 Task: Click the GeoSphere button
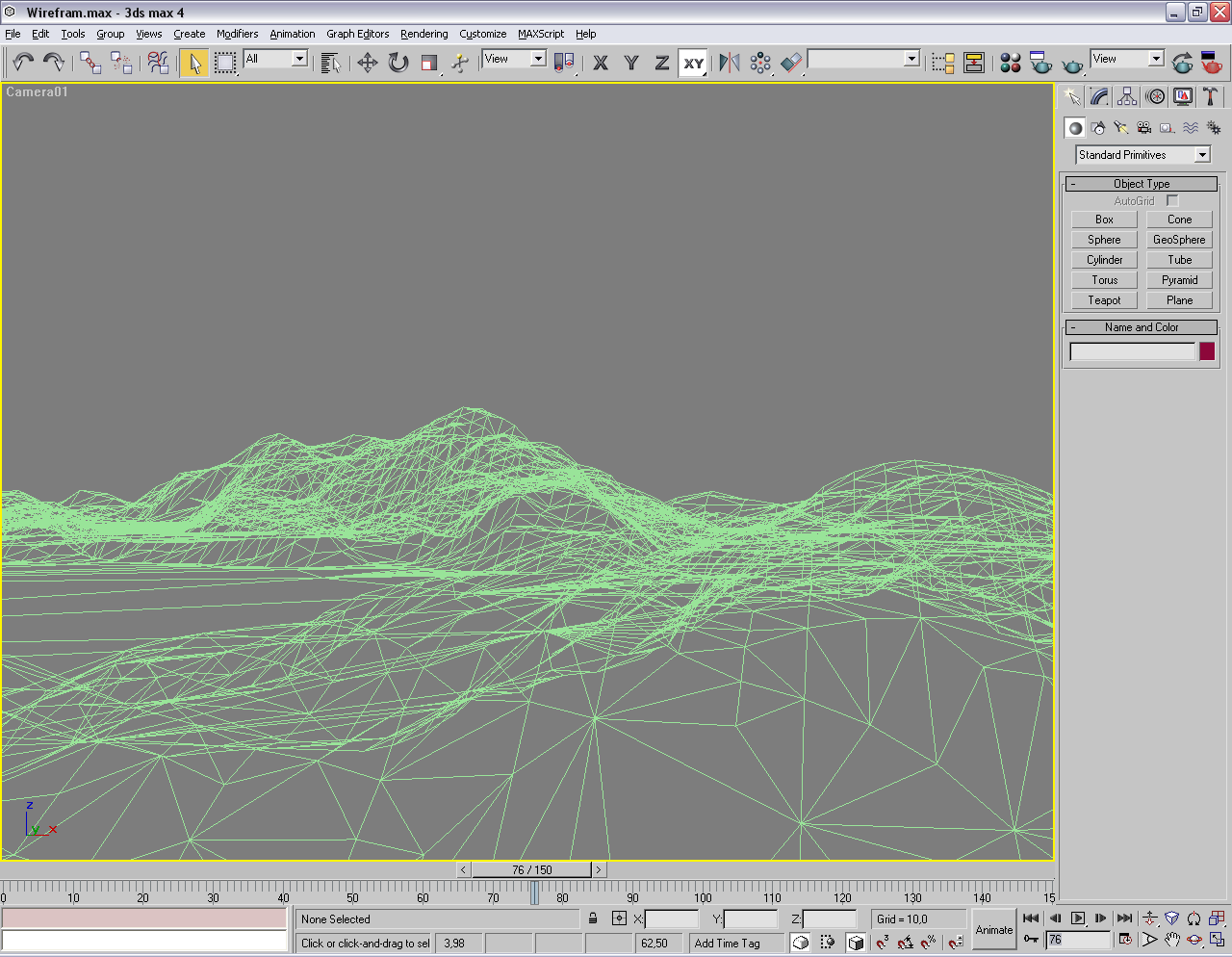click(1179, 240)
